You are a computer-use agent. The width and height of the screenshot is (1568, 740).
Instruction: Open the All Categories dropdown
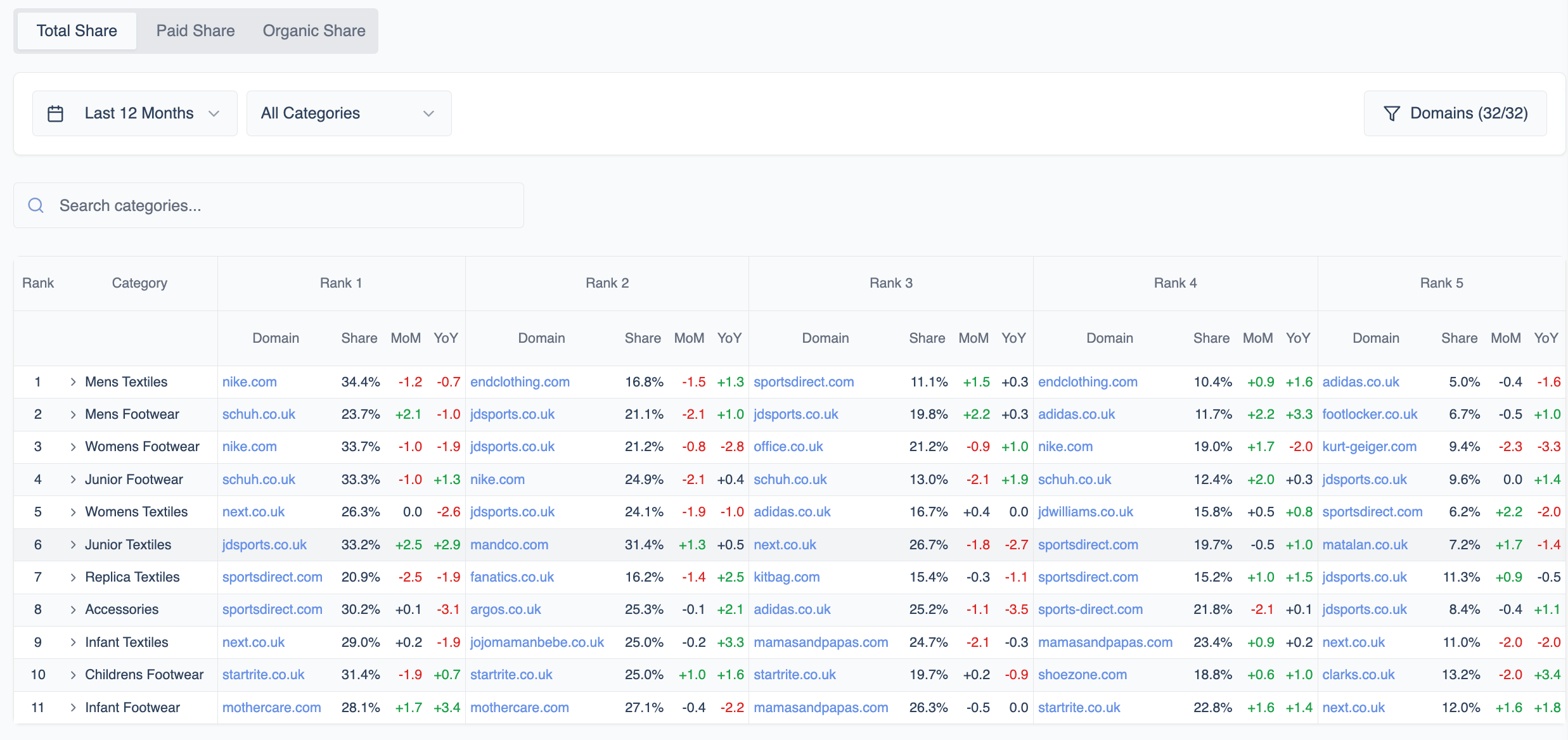coord(348,113)
